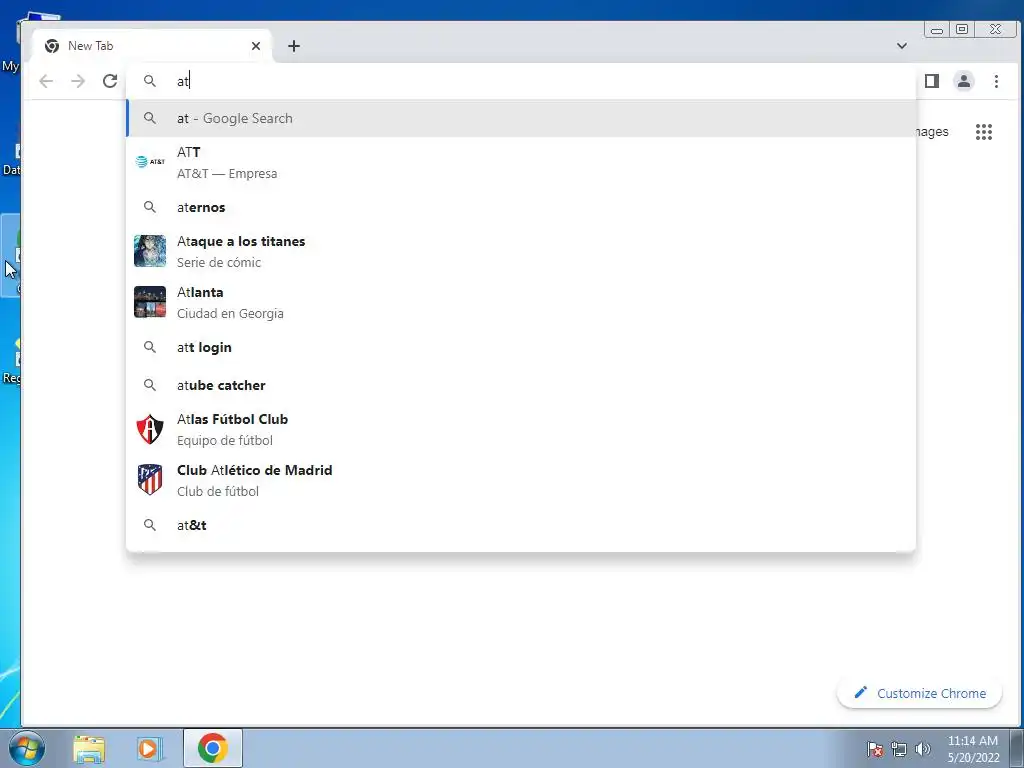
Task: Click the browser forward arrow
Action: tap(78, 81)
